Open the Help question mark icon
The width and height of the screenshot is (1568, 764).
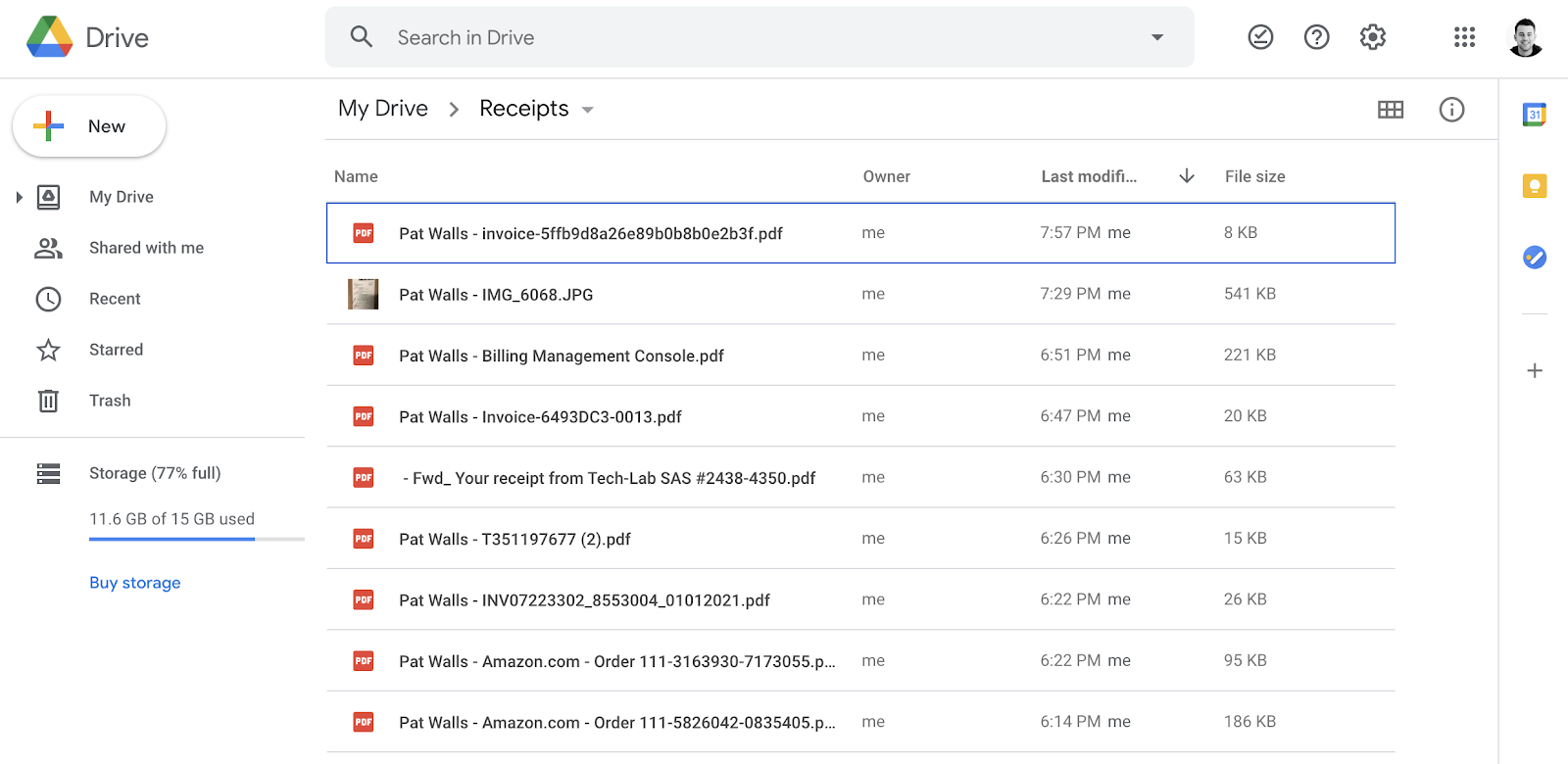[x=1316, y=37]
